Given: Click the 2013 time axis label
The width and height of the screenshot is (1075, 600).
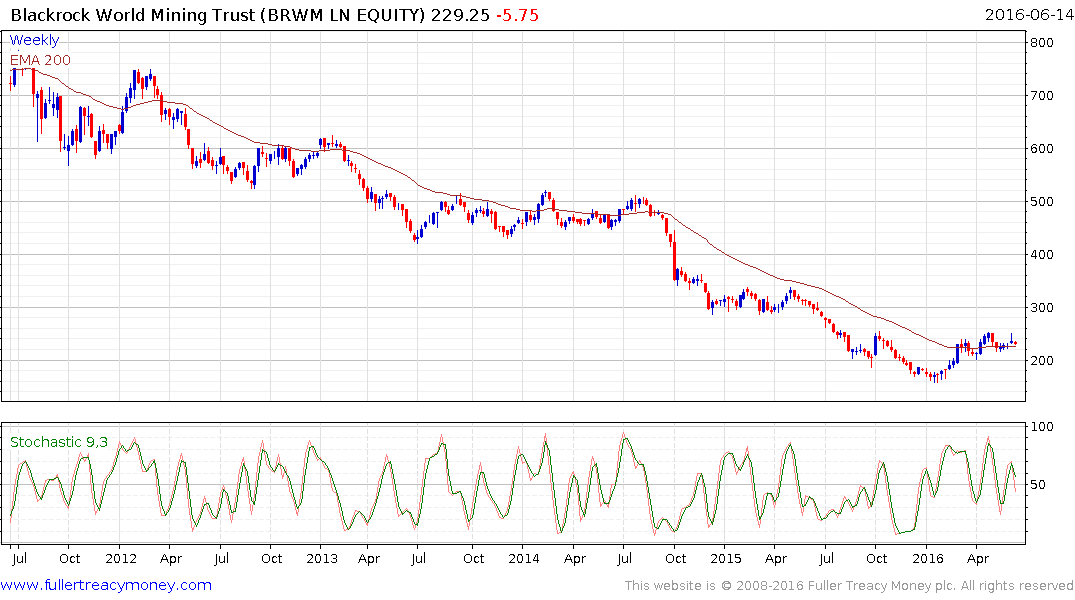Looking at the screenshot, I should pos(322,559).
